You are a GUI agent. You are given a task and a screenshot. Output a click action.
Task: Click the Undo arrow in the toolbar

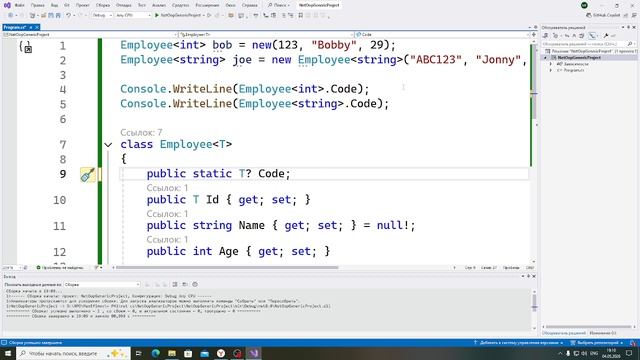(x=69, y=15)
